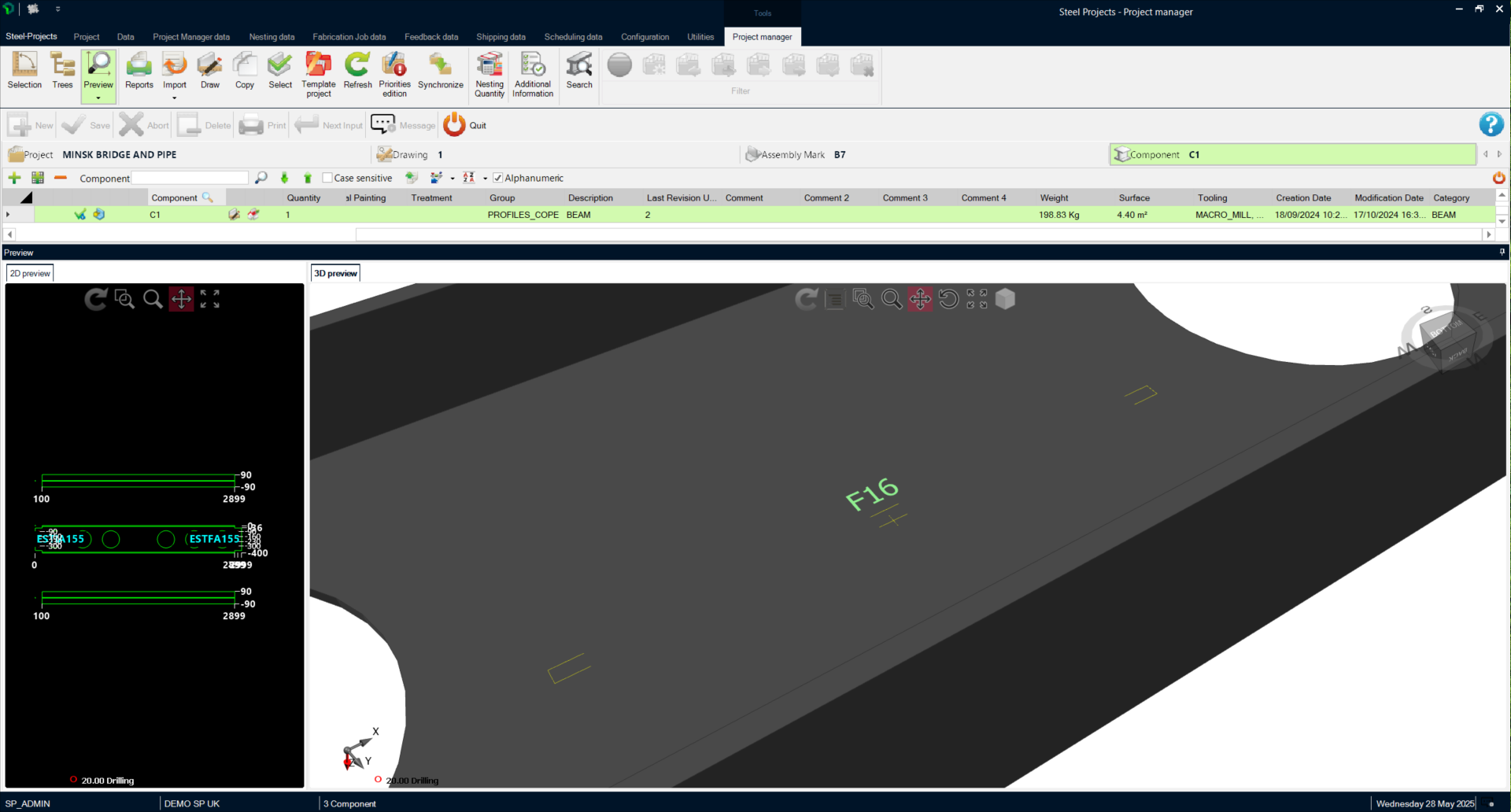Uncheck the Alphanumeric checkbox
1511x812 pixels.
(x=497, y=178)
